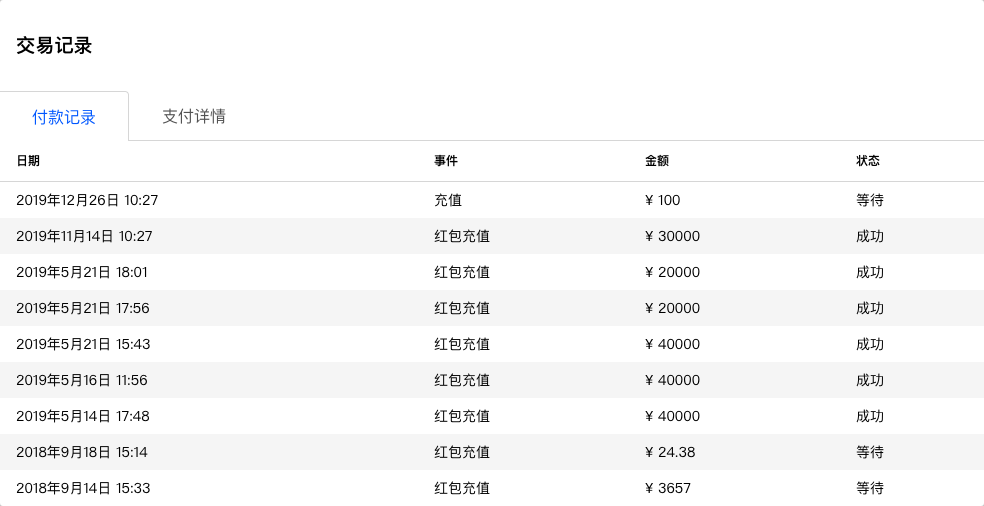The image size is (984, 506).
Task: Select the 2019年5月21日 18:01 transaction row
Action: tap(492, 272)
